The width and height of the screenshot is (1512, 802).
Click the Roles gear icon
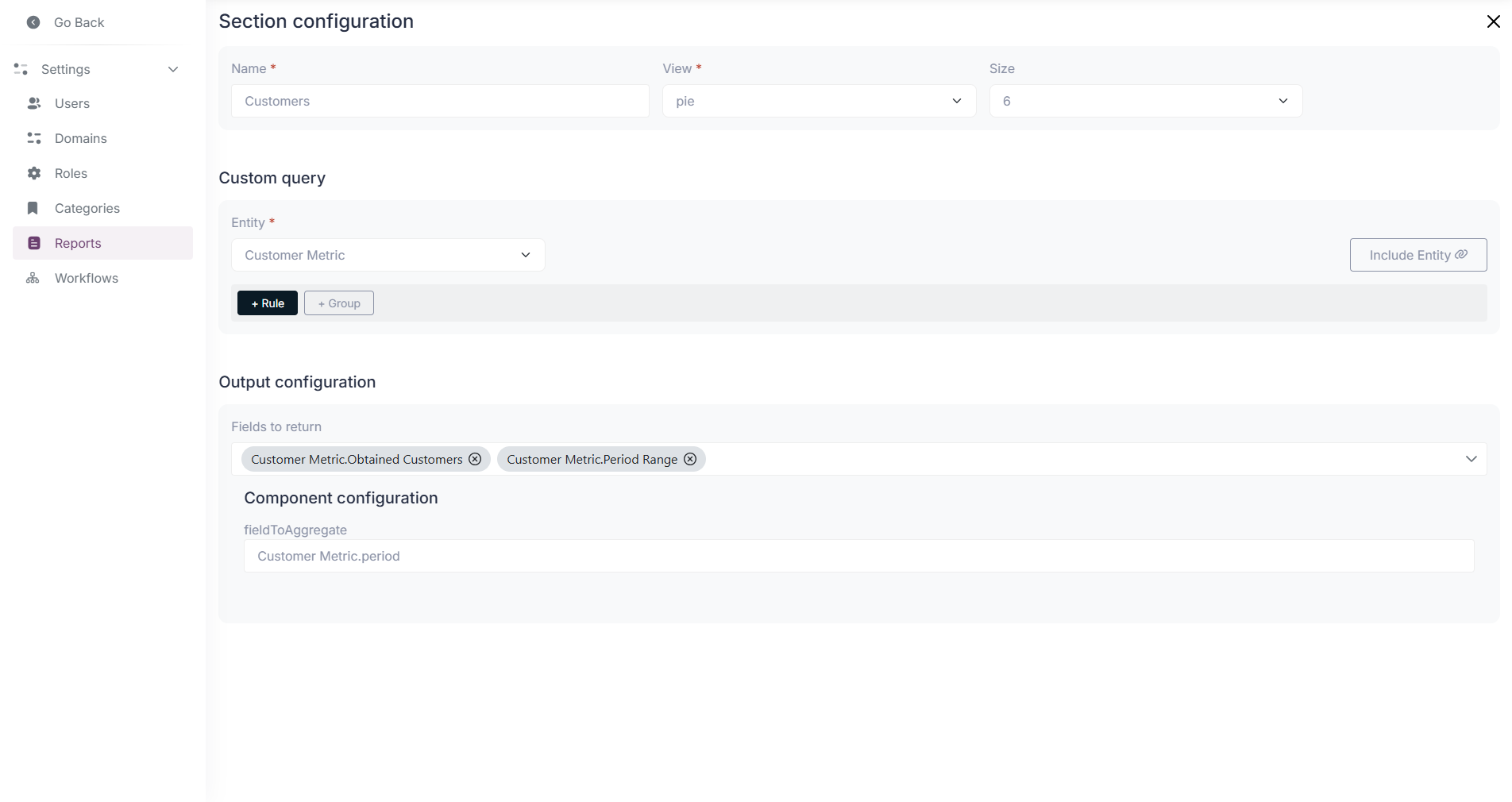tap(34, 173)
